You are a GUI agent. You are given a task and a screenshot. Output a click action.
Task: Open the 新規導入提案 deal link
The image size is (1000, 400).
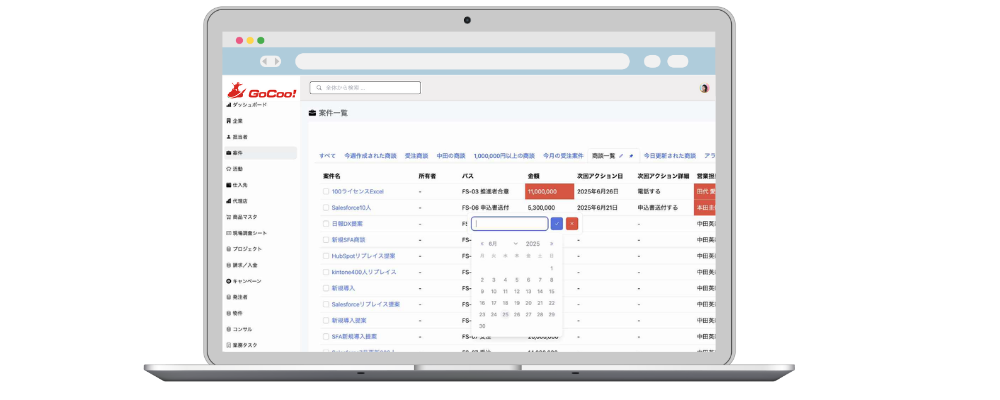[349, 320]
